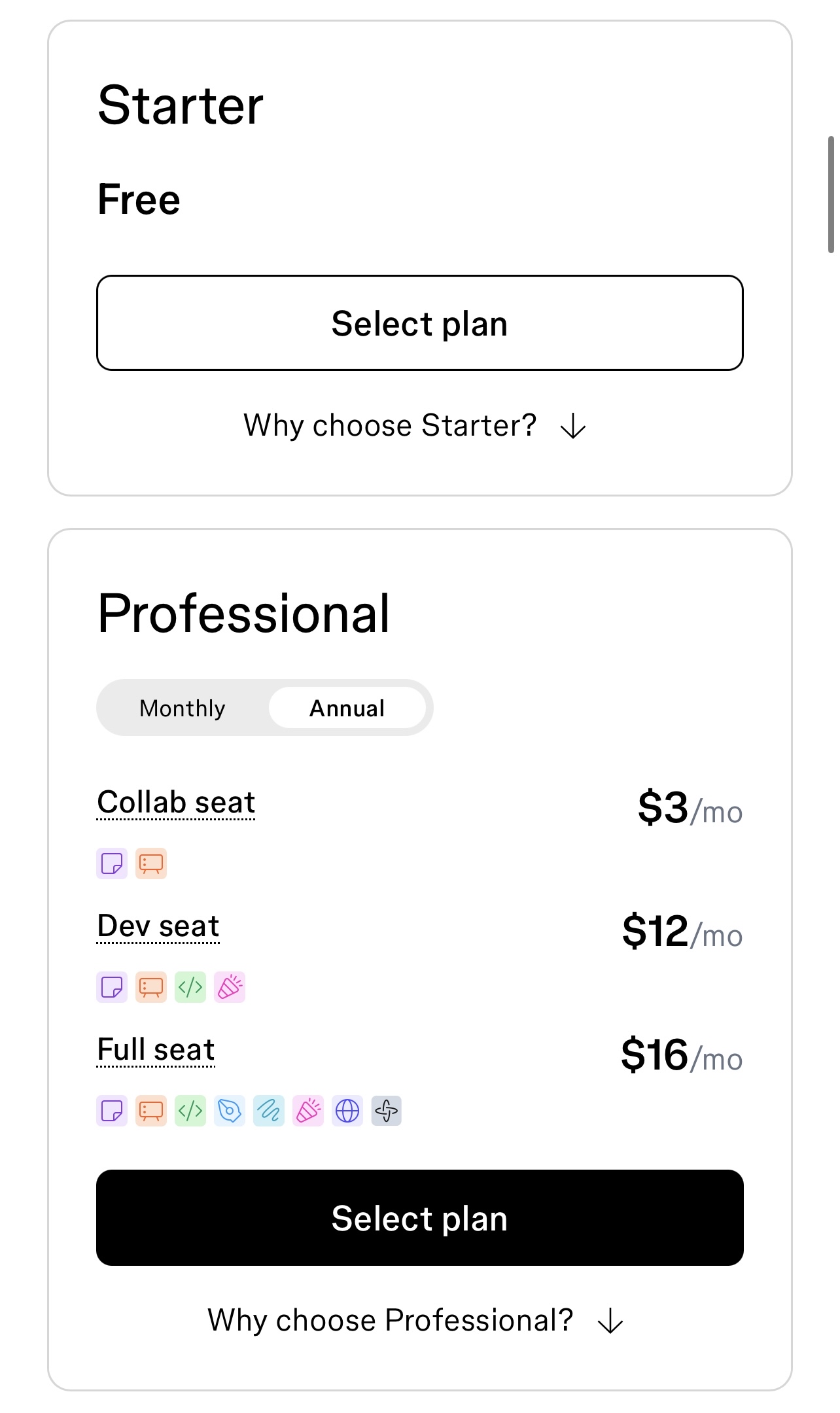Click gray pinwheel icon under Full seat
The width and height of the screenshot is (840, 1413).
coord(387,1111)
